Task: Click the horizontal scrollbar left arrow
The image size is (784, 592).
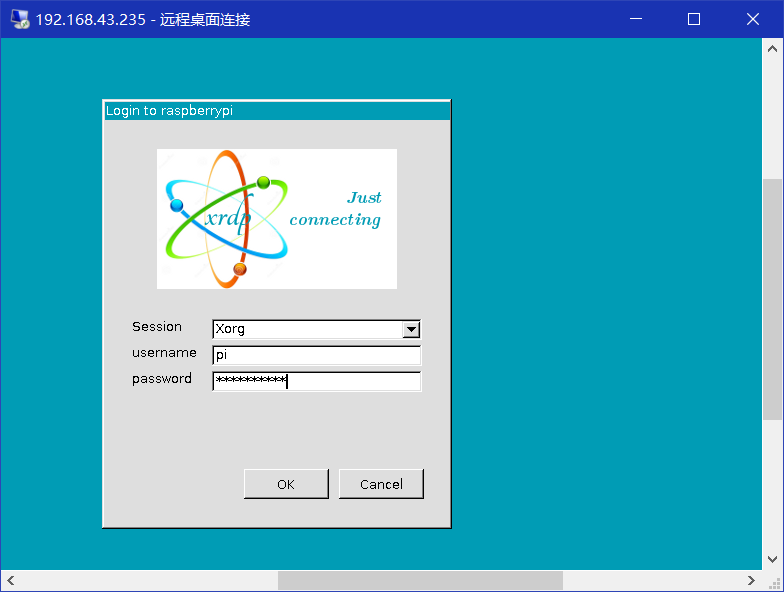Action: point(10,580)
